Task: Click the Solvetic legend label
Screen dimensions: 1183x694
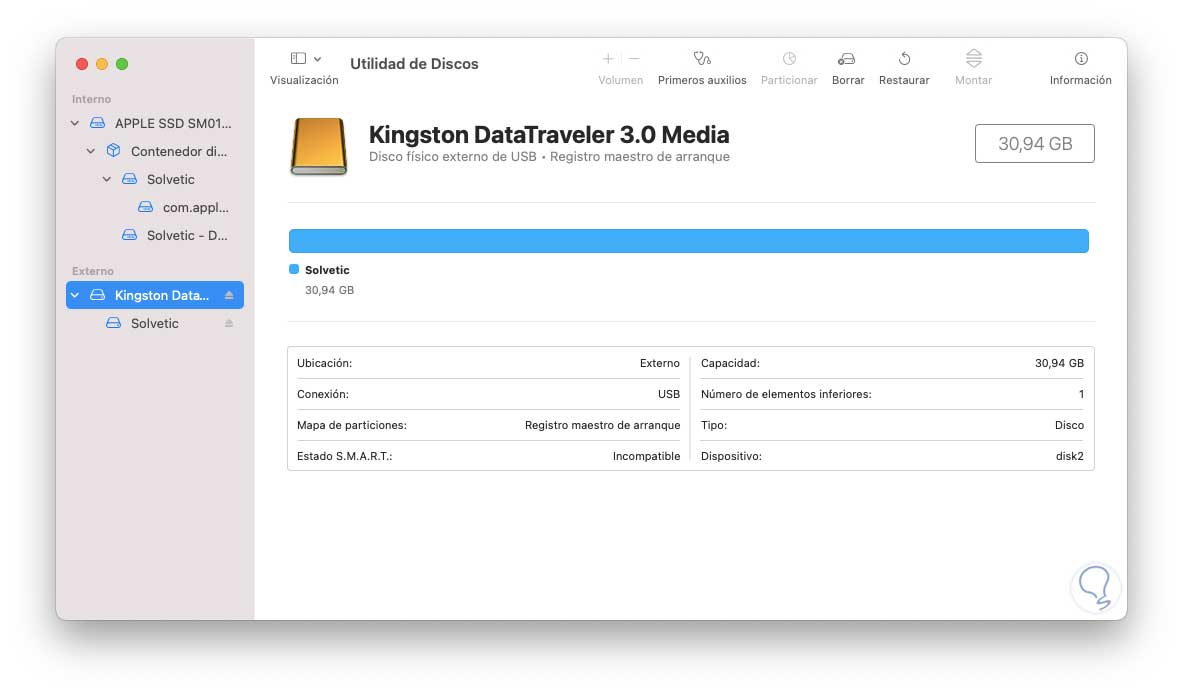Action: (x=327, y=269)
